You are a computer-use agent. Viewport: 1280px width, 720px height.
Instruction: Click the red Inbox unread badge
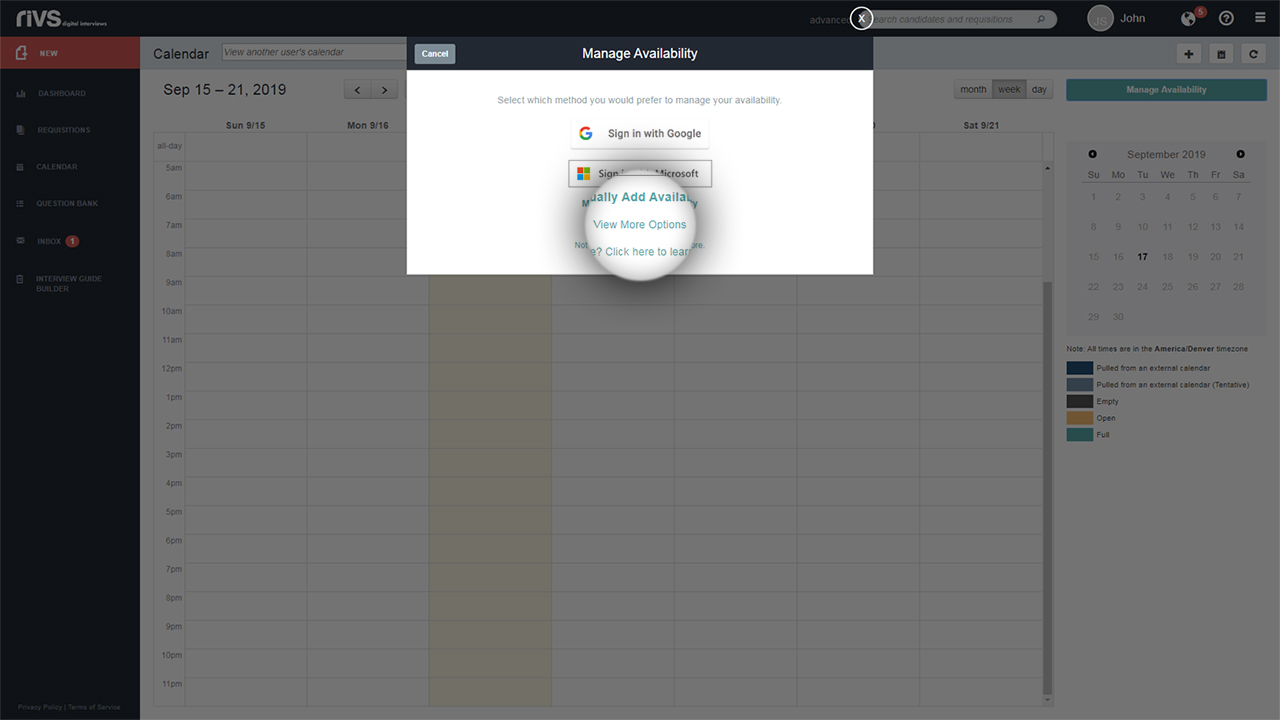[x=72, y=241]
